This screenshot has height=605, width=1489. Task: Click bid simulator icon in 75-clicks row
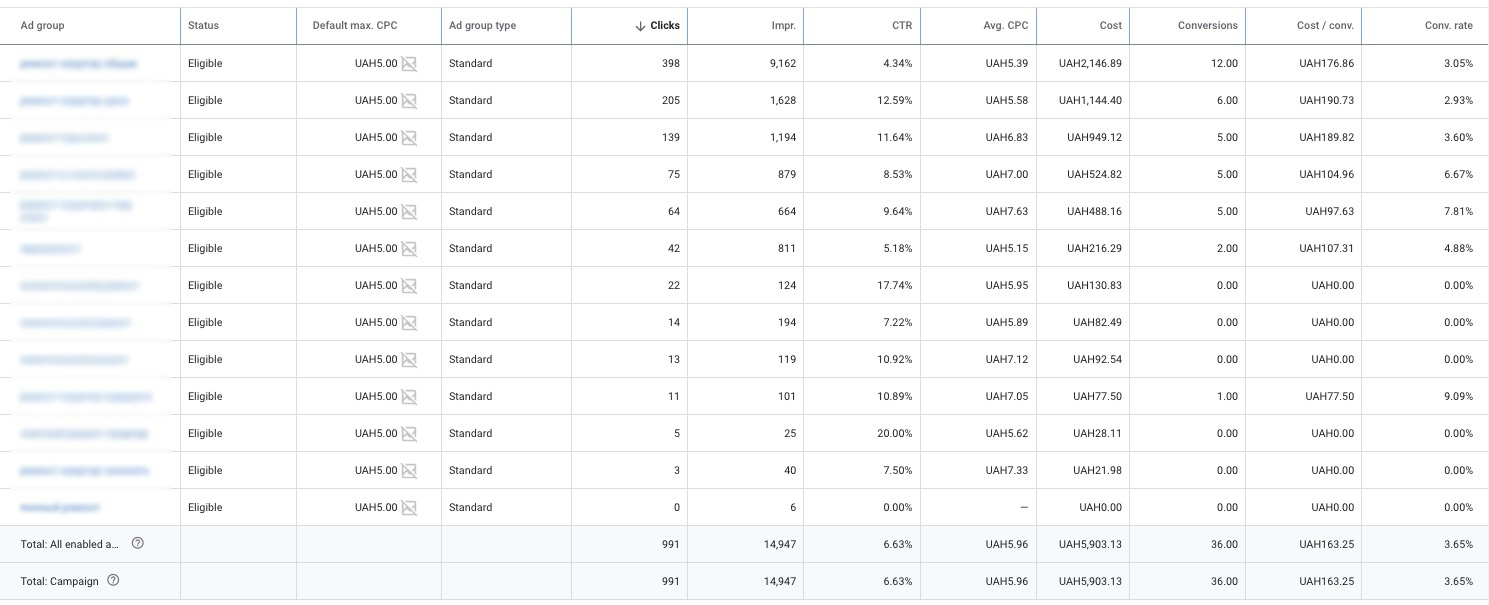coord(409,175)
